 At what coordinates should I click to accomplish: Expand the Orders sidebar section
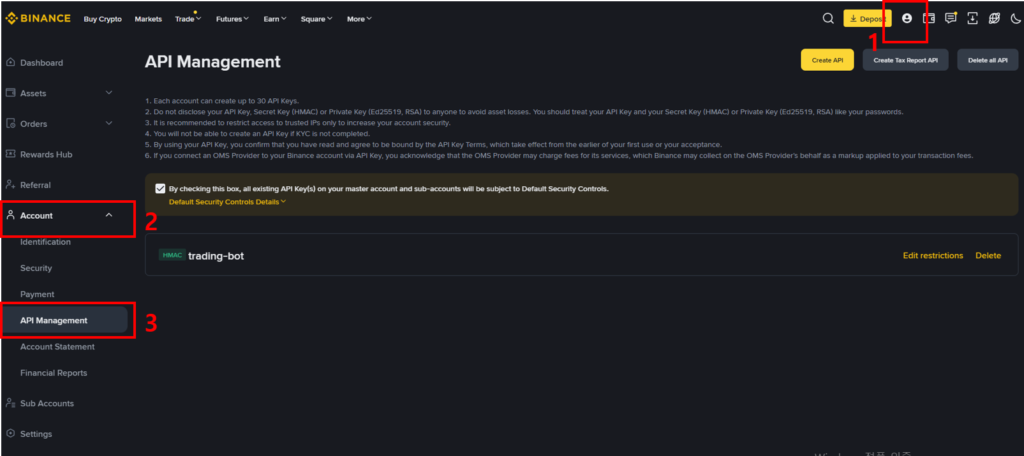(x=109, y=123)
